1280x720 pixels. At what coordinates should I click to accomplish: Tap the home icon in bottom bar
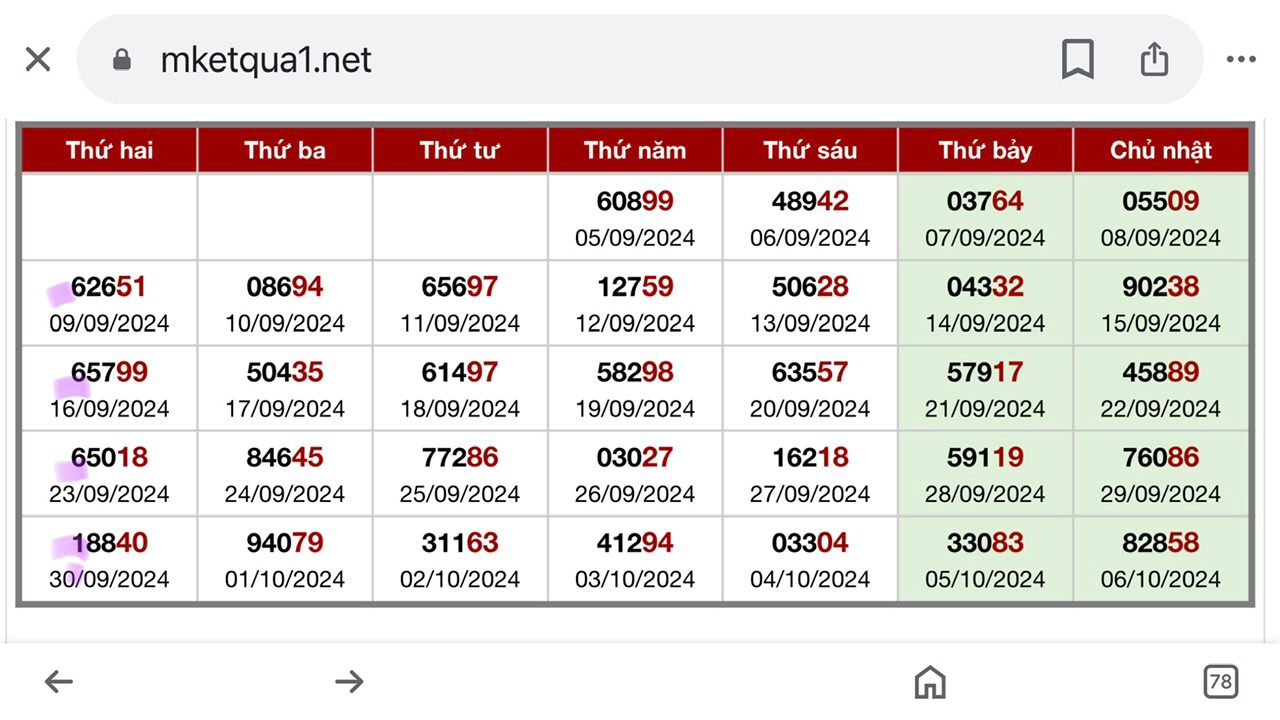930,682
